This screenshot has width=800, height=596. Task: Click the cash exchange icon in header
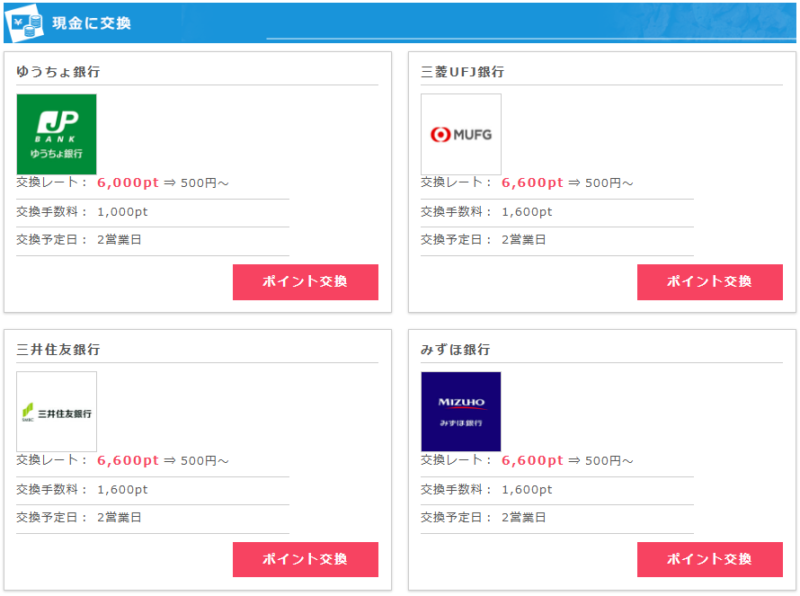point(24,23)
